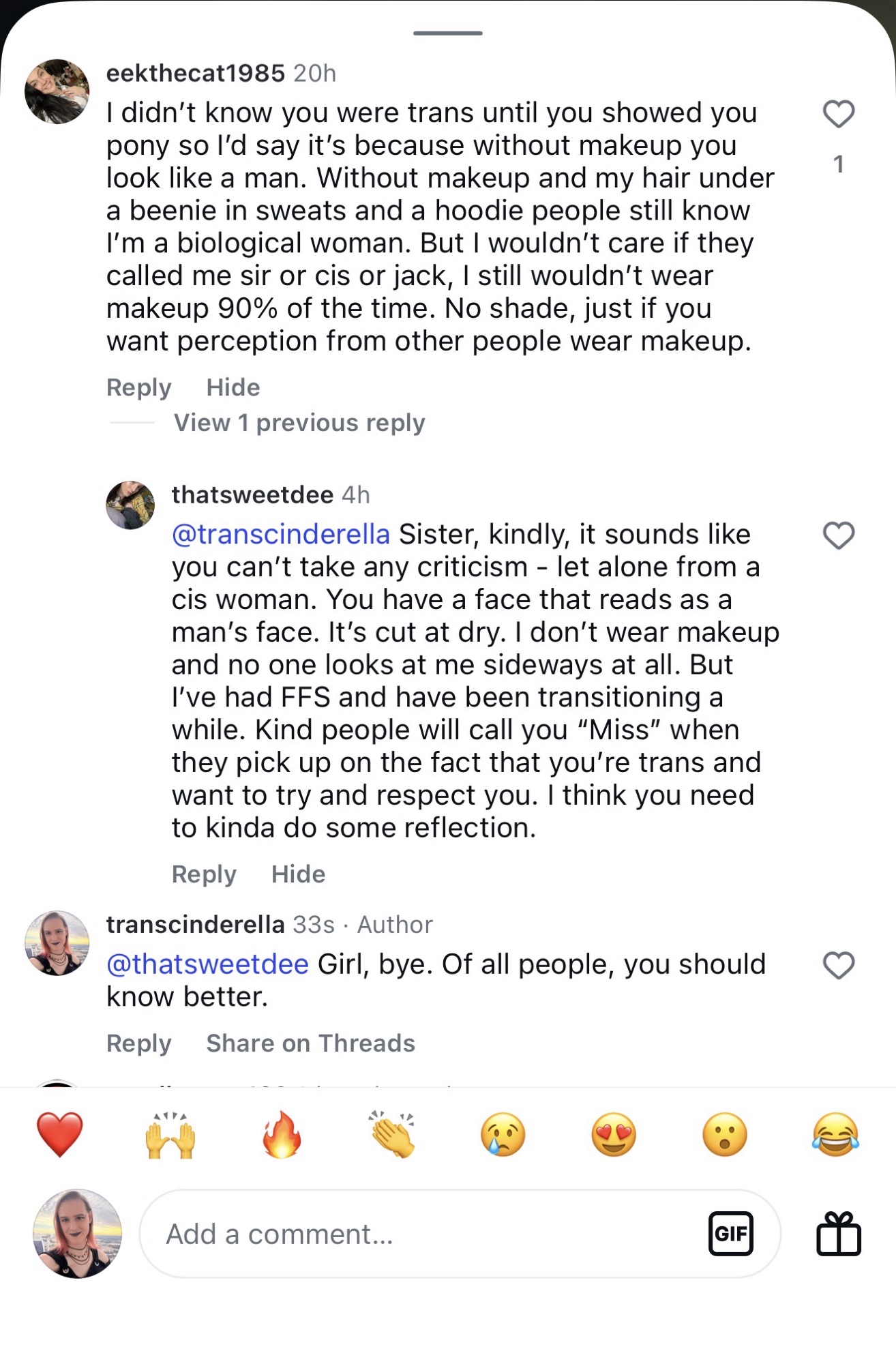
Task: Open @transcinderella mention in thatsweetdee's reply
Action: pyautogui.click(x=280, y=534)
